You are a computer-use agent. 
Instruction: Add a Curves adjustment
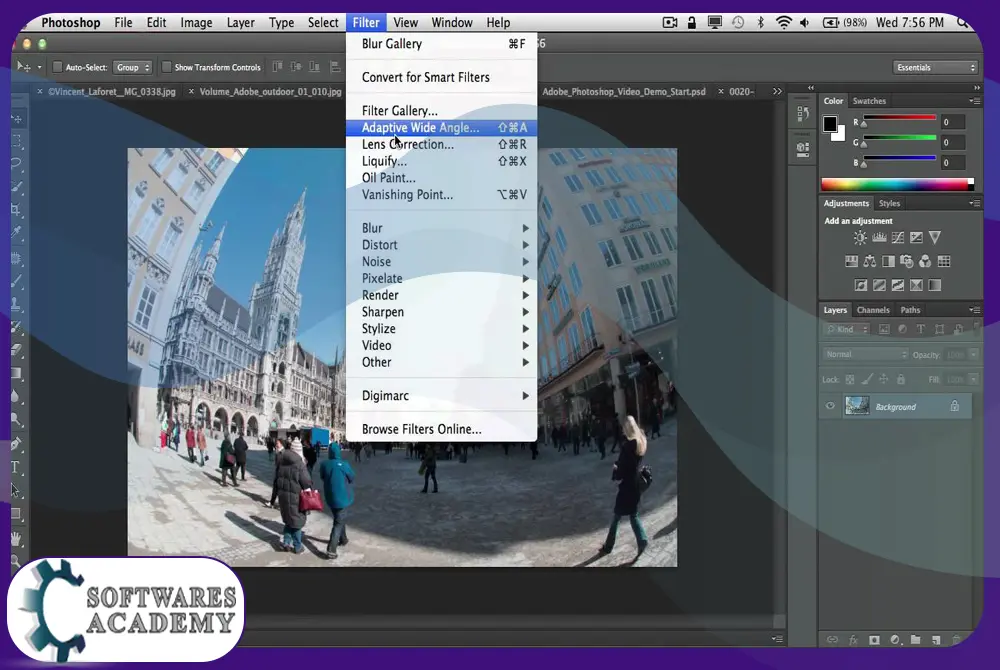[x=897, y=238]
